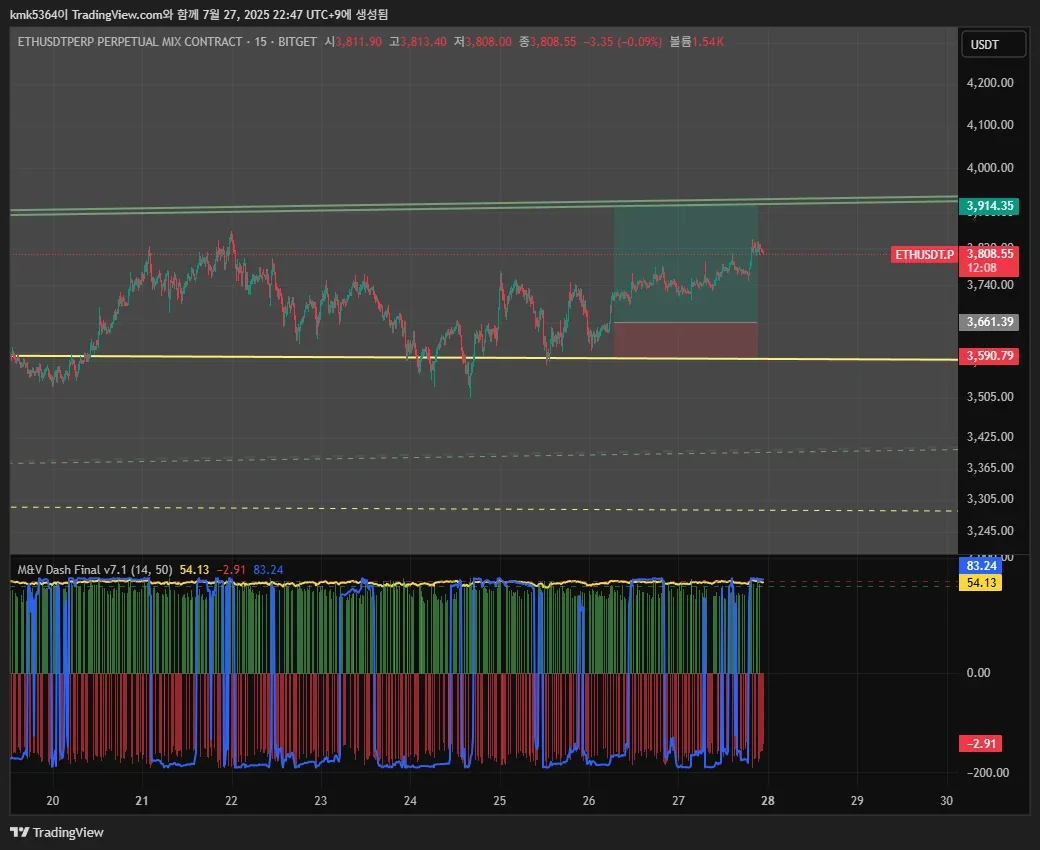Click the 4,100.00 price axis label
The height and width of the screenshot is (850, 1040).
coord(990,125)
